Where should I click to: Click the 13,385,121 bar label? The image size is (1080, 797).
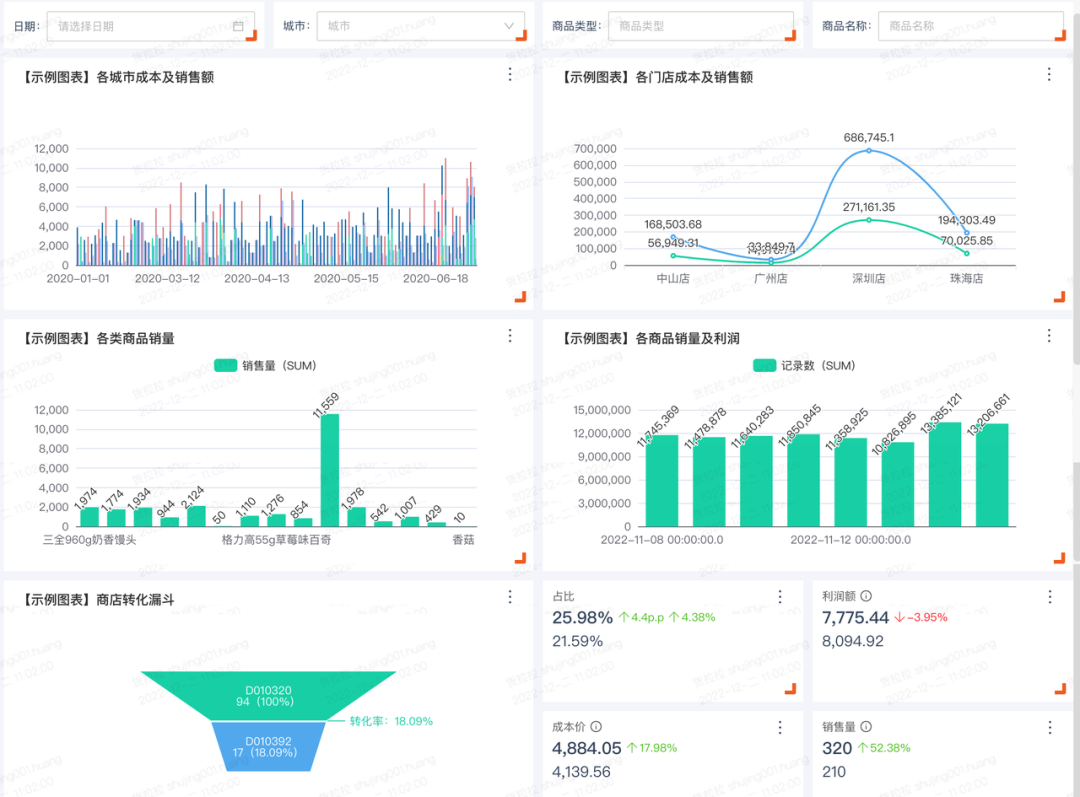pos(941,413)
